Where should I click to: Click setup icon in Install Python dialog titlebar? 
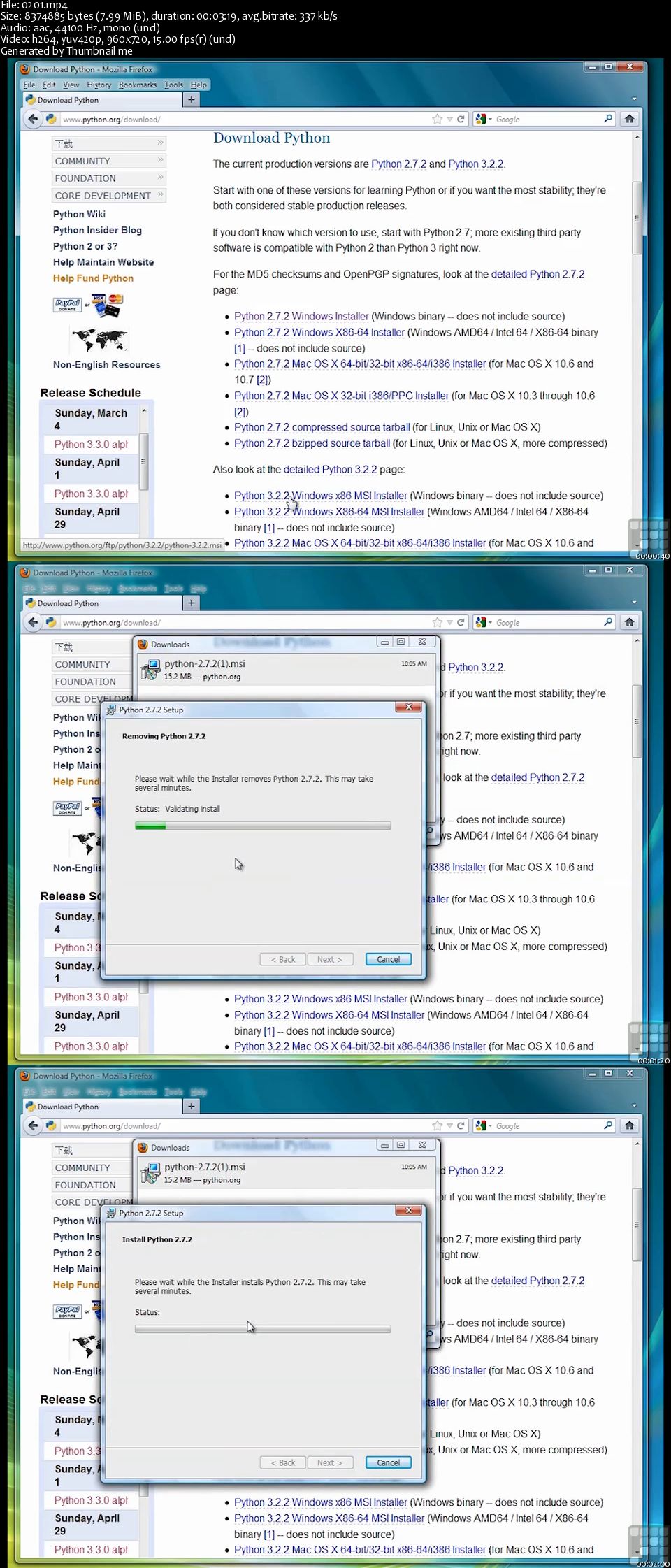tap(111, 1213)
